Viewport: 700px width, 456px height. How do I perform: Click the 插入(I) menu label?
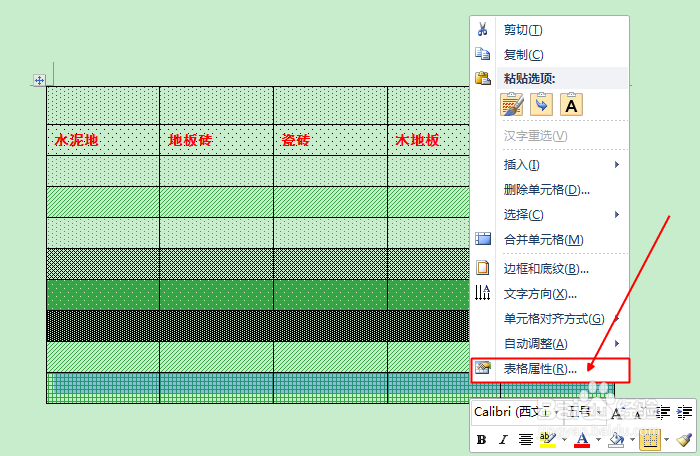[x=521, y=165]
